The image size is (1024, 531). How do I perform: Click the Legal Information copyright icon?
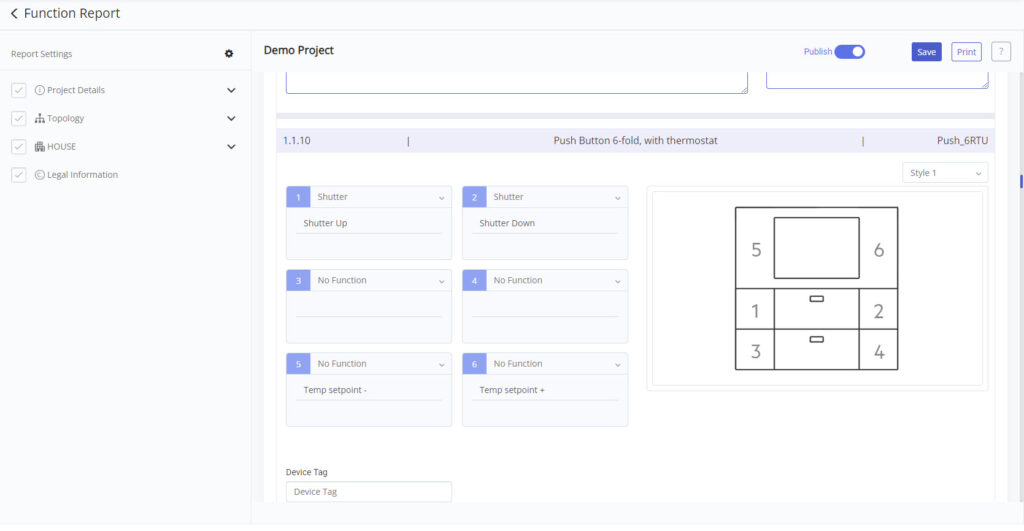39,174
